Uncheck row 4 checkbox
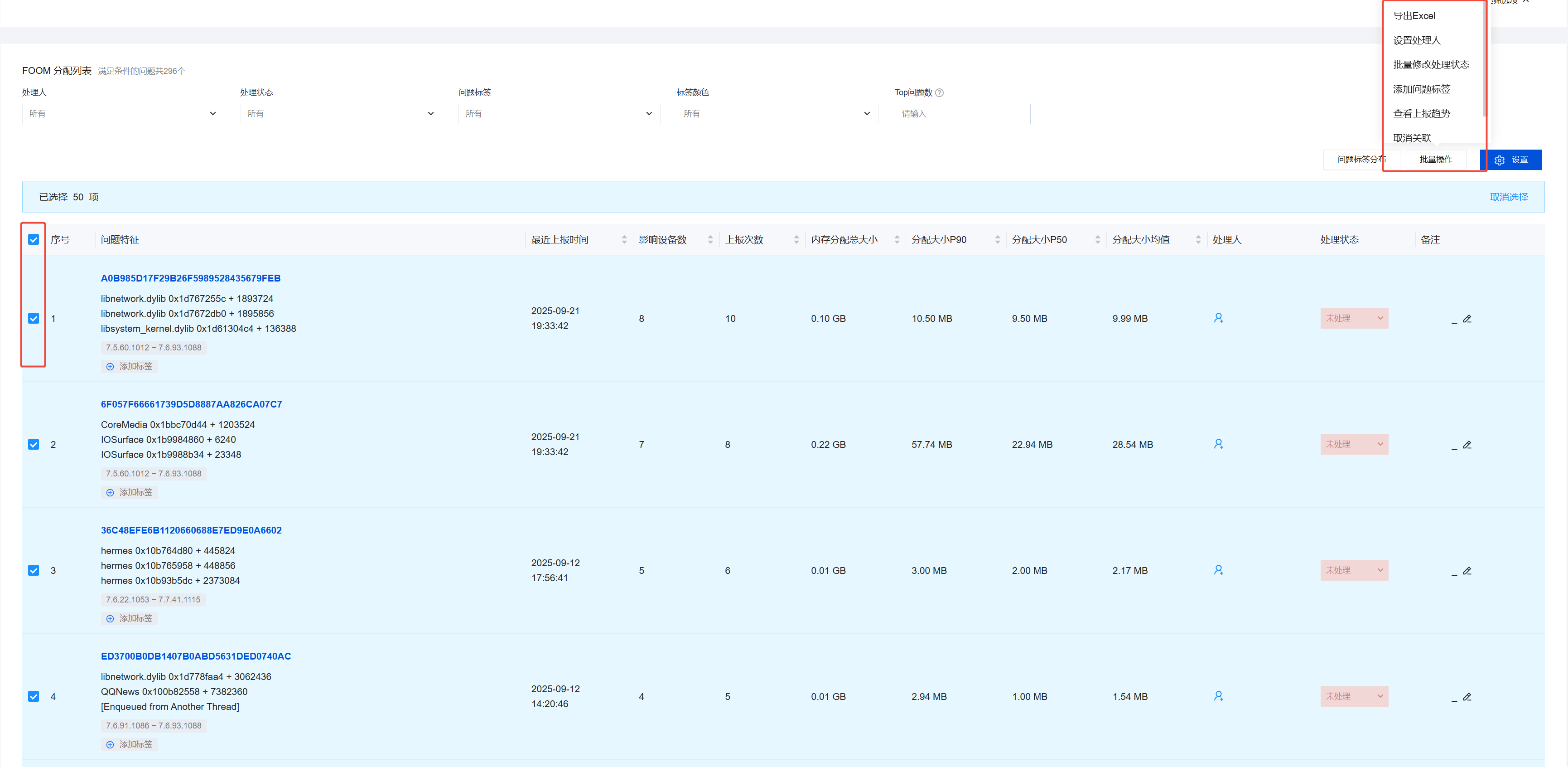Viewport: 1568px width, 767px height. tap(34, 696)
